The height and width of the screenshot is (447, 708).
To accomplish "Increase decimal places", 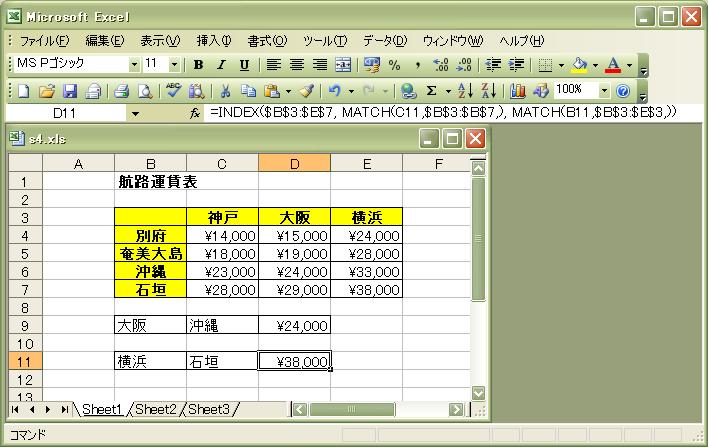I will point(441,65).
